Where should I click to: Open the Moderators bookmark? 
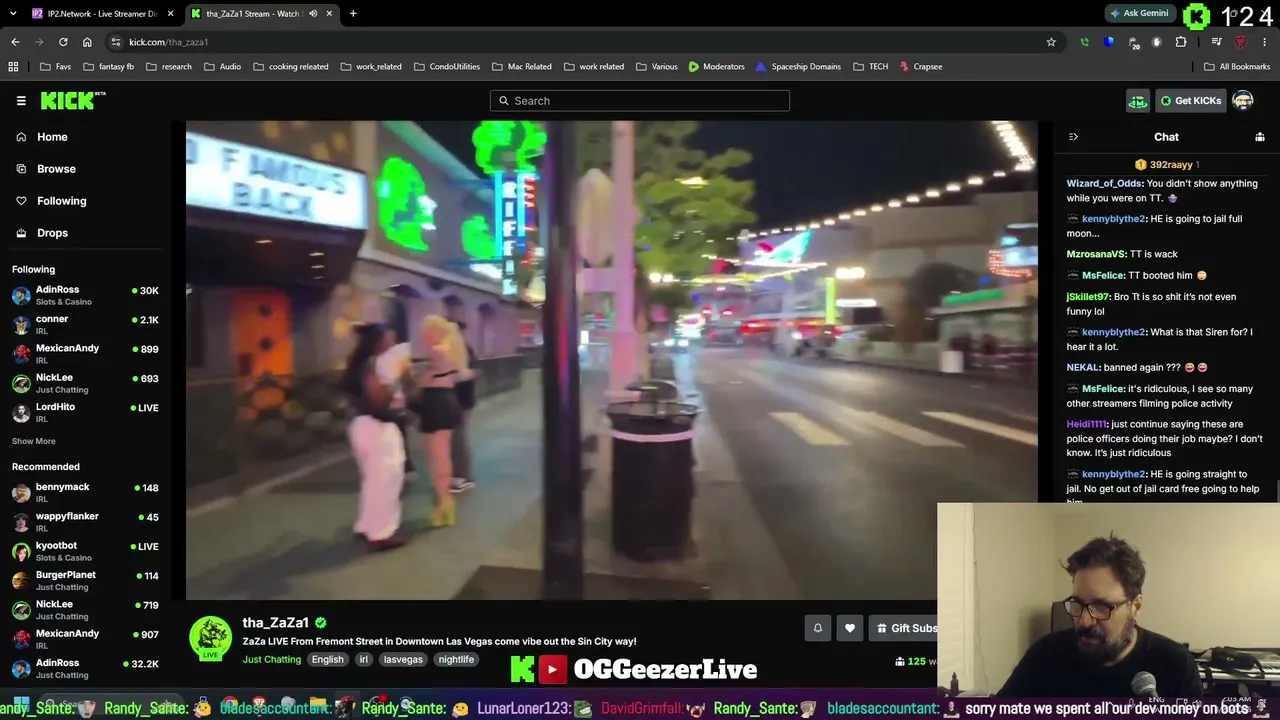(716, 67)
